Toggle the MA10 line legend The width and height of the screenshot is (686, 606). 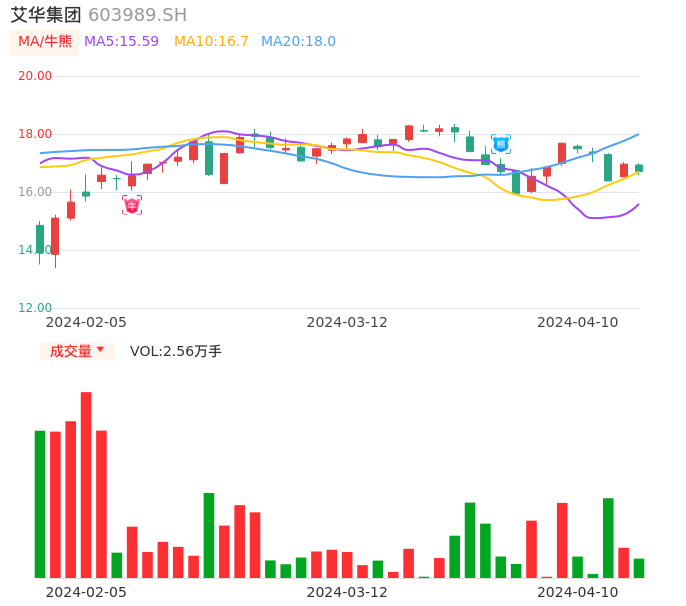[x=211, y=42]
